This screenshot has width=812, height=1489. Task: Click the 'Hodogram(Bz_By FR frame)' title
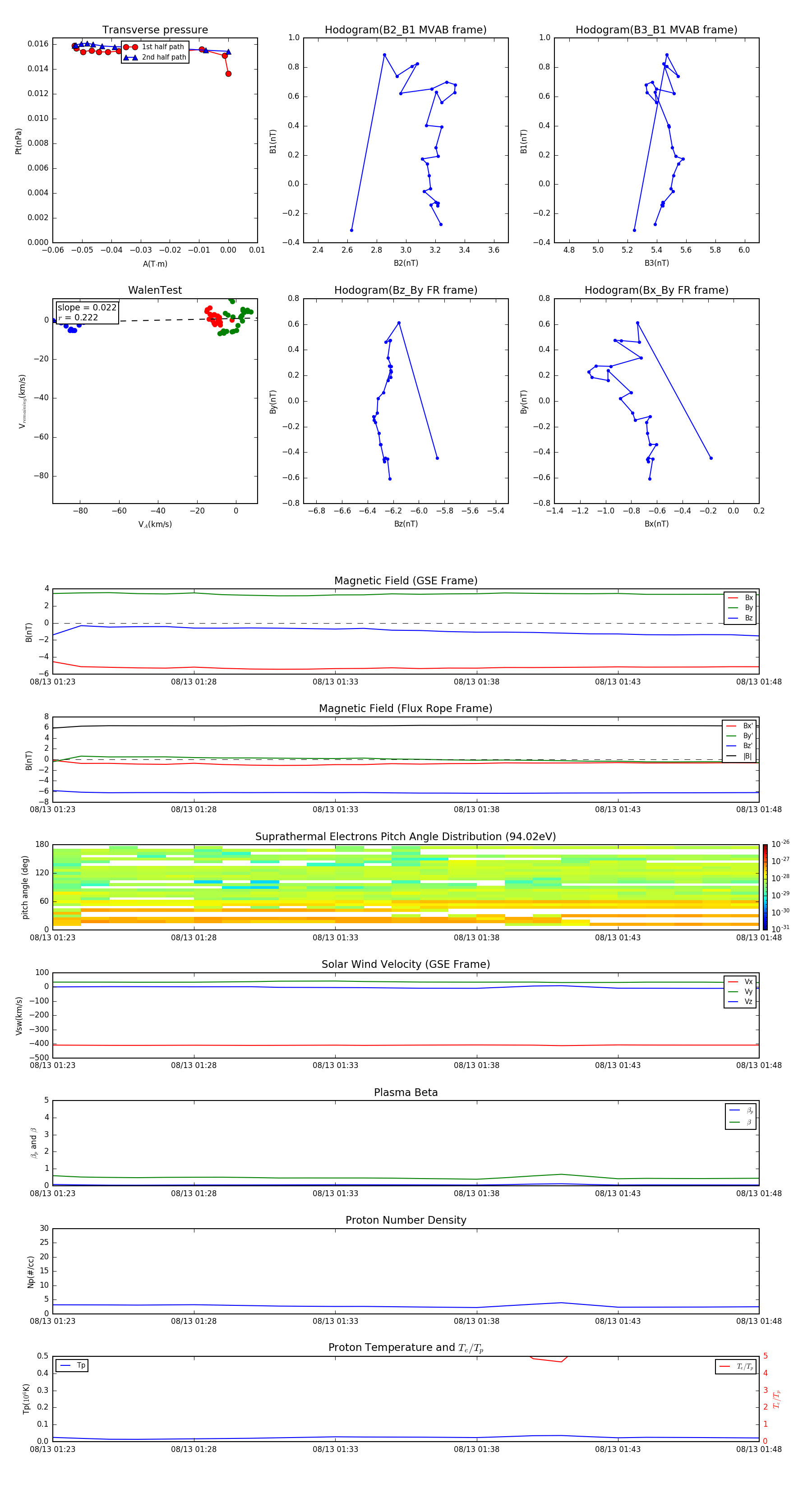406,290
